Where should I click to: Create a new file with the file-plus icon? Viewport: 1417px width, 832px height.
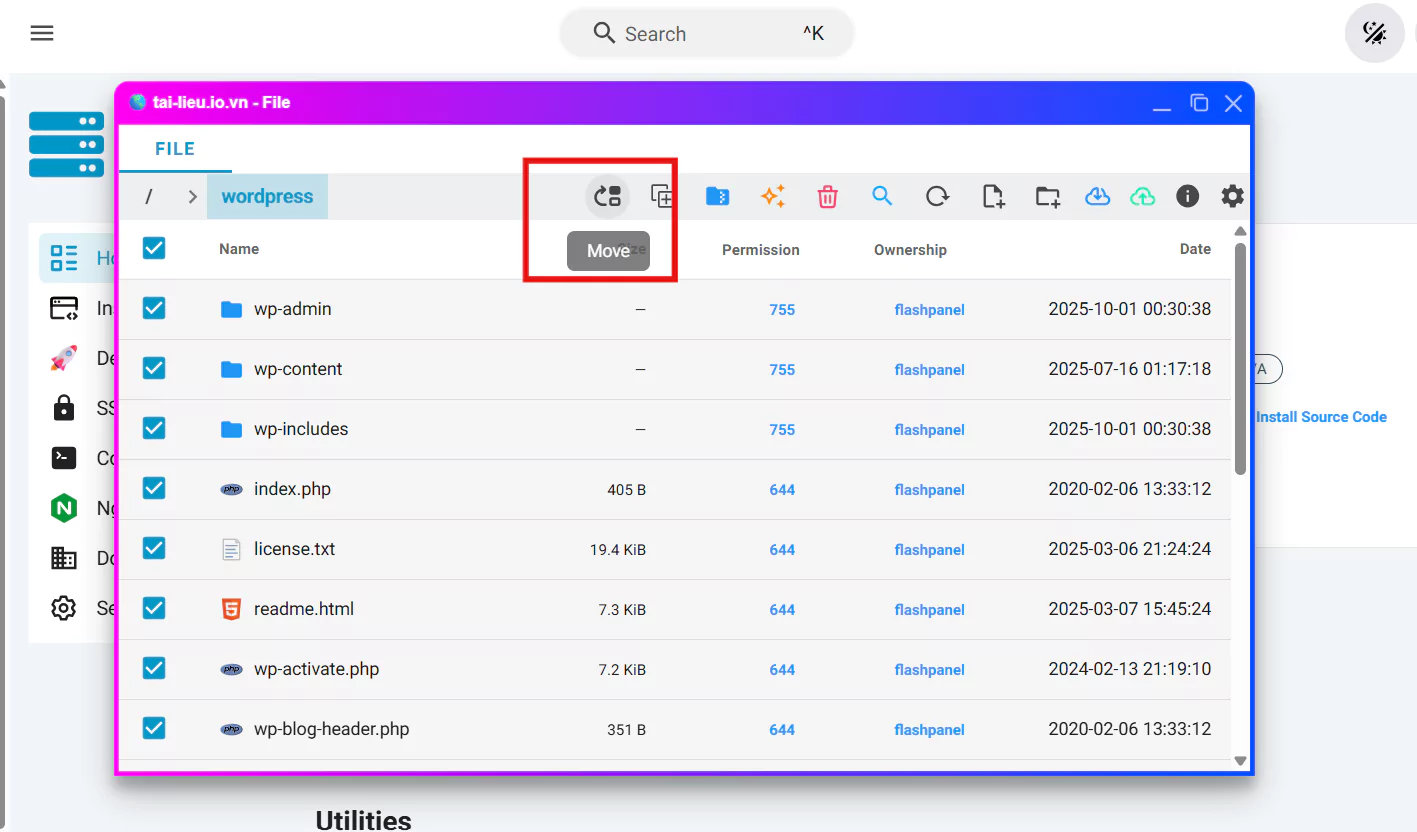[x=992, y=197]
